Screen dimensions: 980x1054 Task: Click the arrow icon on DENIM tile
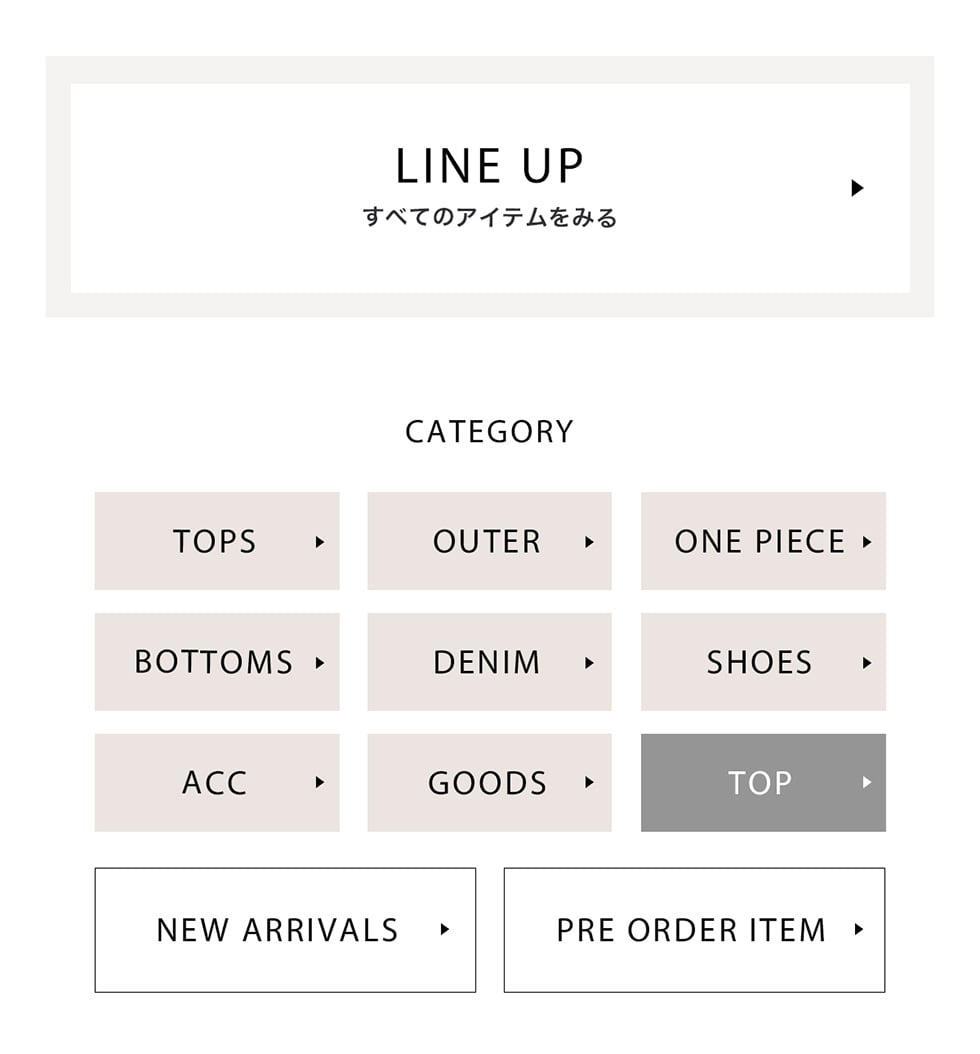point(589,662)
